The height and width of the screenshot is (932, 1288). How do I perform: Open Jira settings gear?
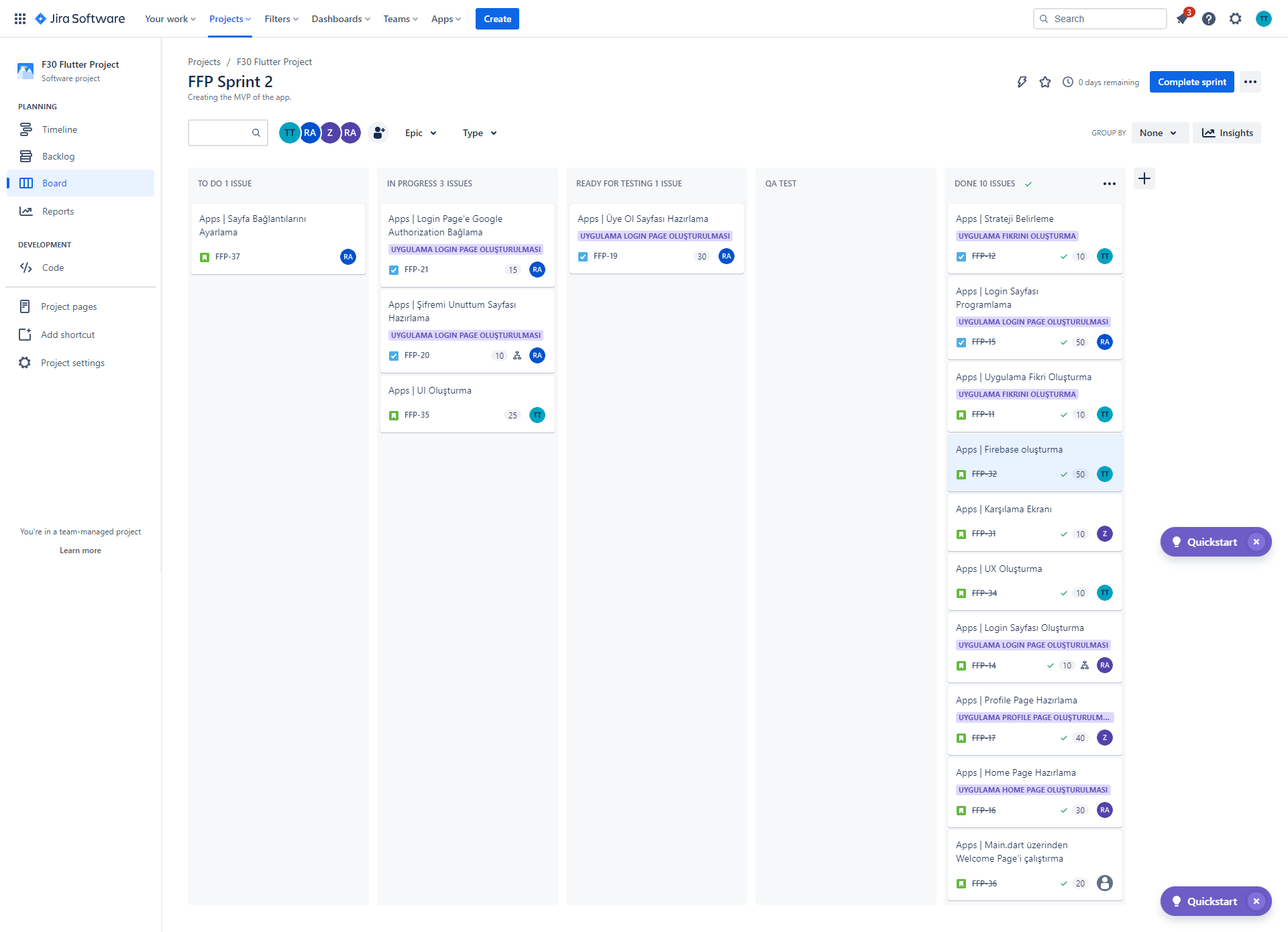click(x=1235, y=19)
